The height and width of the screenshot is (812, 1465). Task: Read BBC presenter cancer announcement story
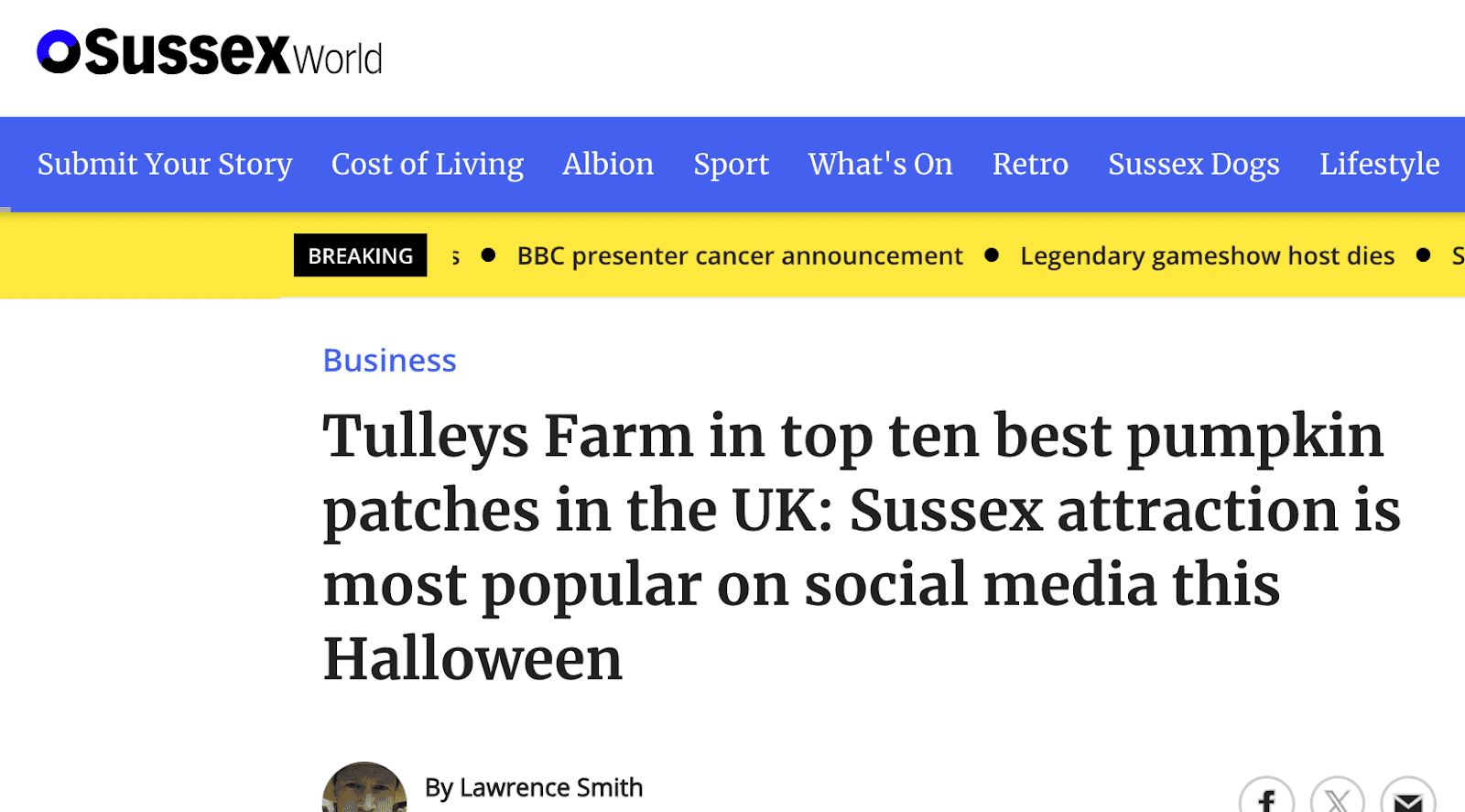(739, 255)
